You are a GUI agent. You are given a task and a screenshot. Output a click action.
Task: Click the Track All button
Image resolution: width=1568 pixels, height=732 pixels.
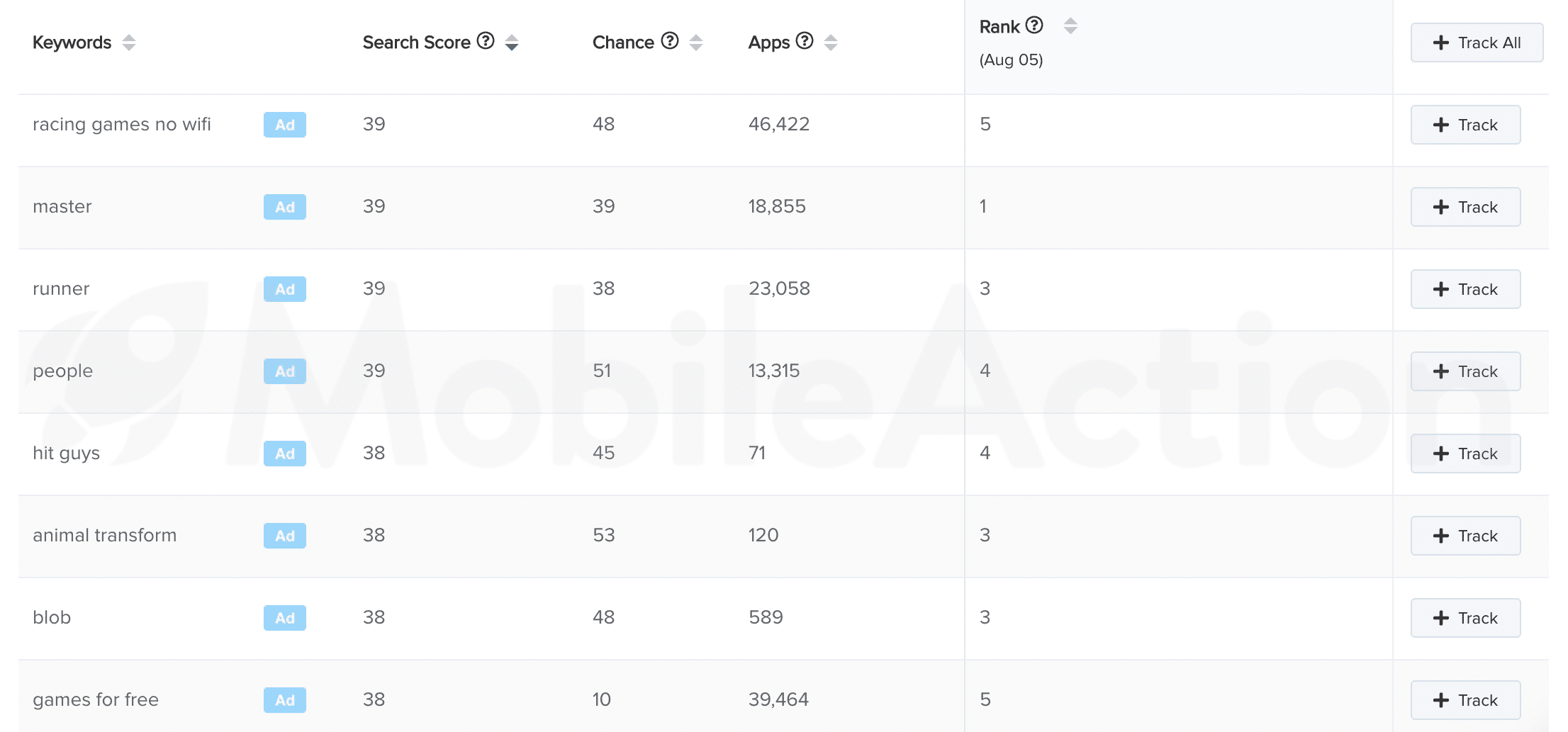pyautogui.click(x=1477, y=43)
